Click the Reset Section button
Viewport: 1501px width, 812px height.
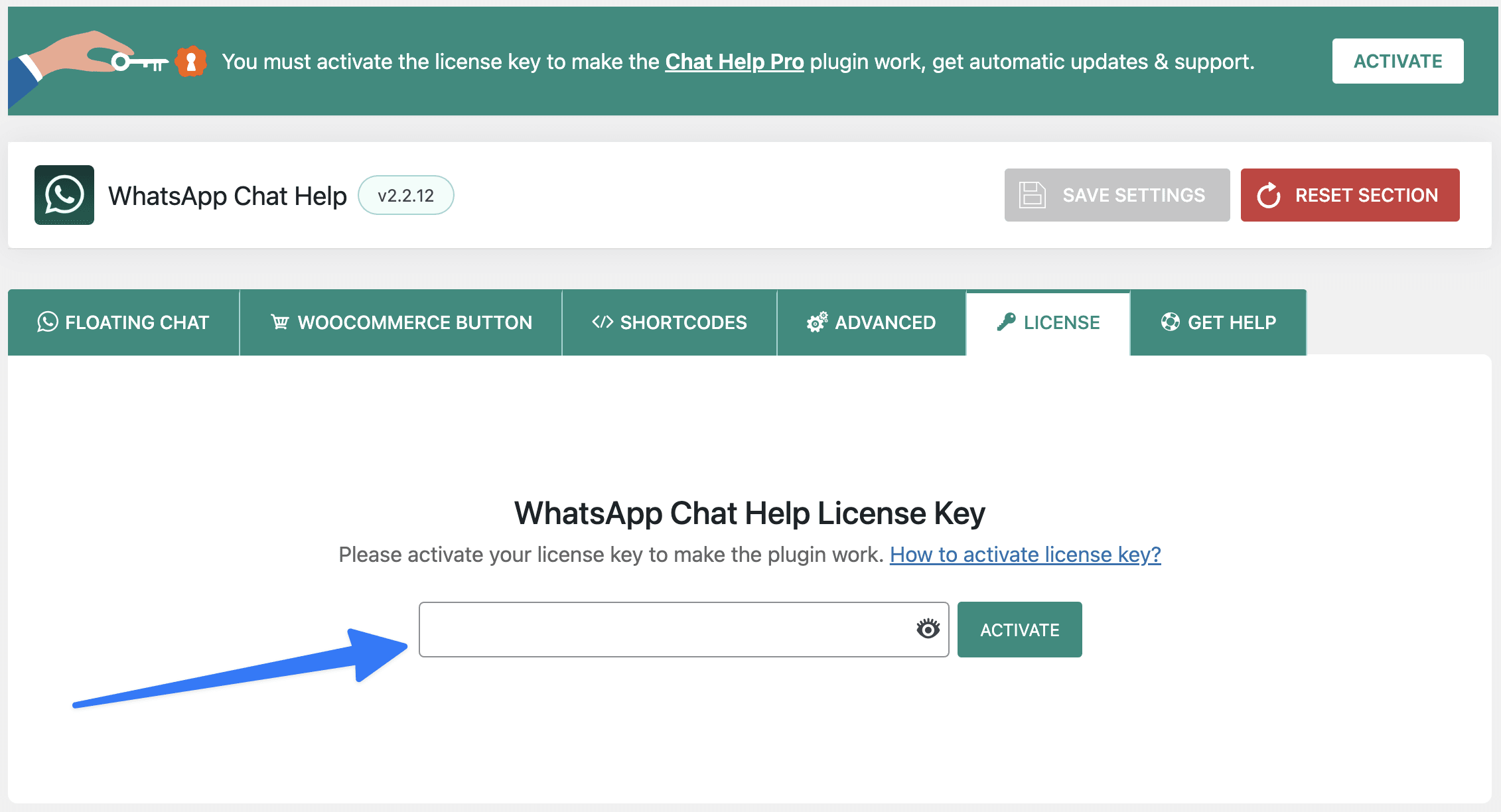coord(1350,195)
